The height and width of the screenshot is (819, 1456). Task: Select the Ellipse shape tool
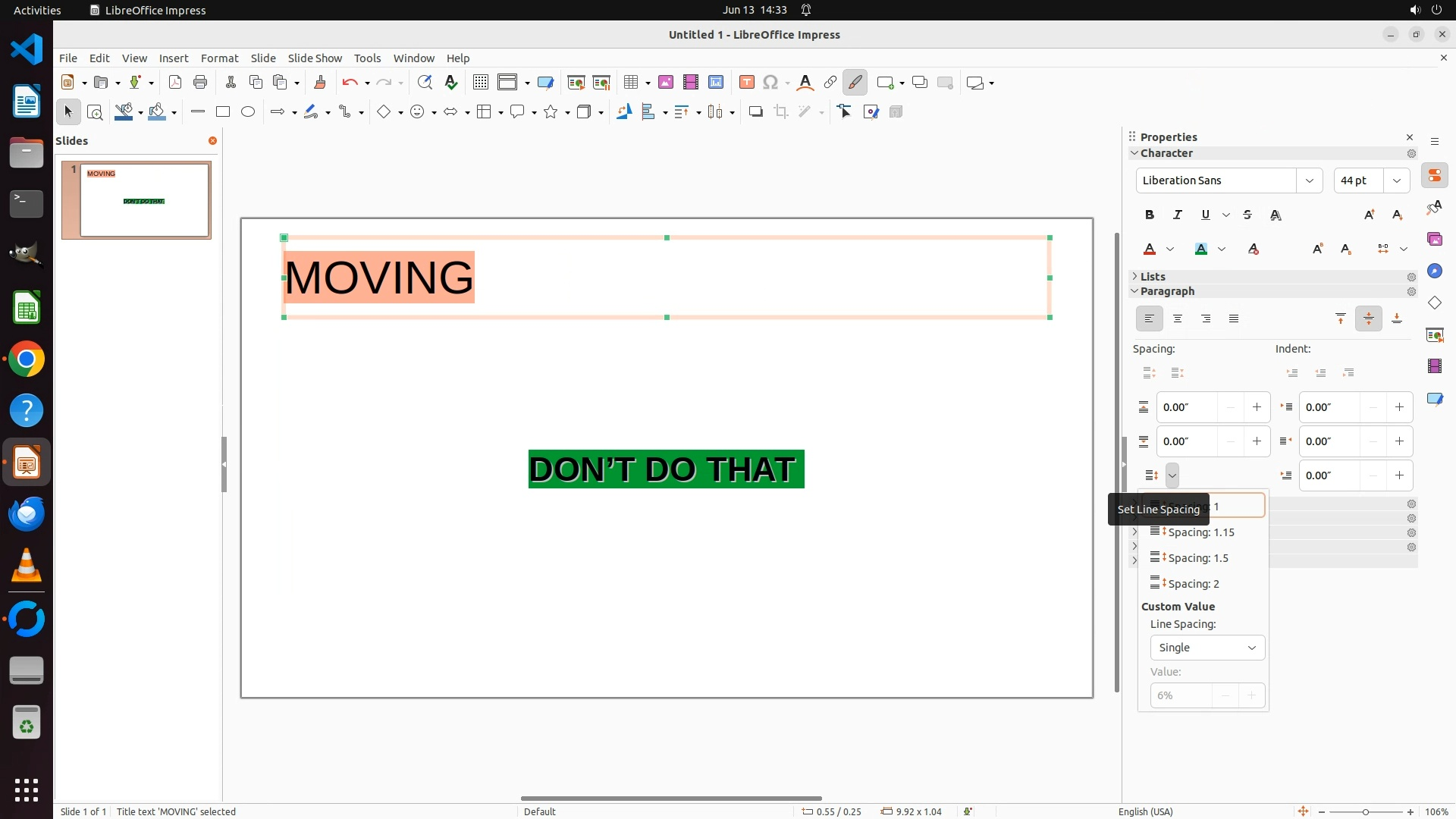pos(248,112)
